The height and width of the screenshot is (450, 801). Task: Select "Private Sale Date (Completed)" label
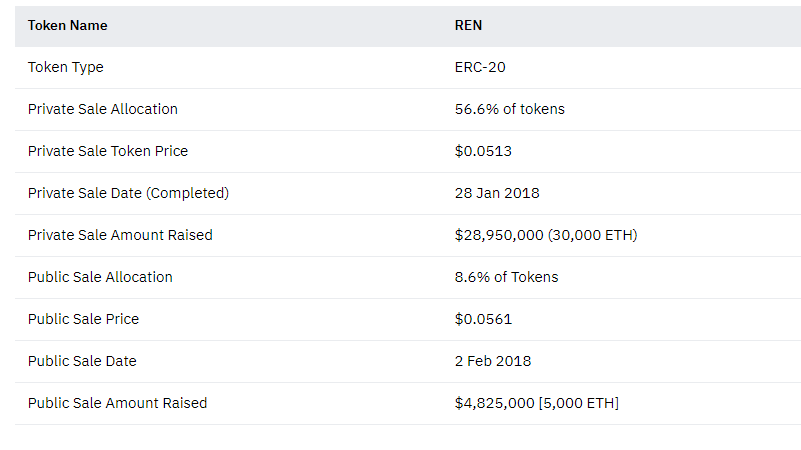[128, 193]
